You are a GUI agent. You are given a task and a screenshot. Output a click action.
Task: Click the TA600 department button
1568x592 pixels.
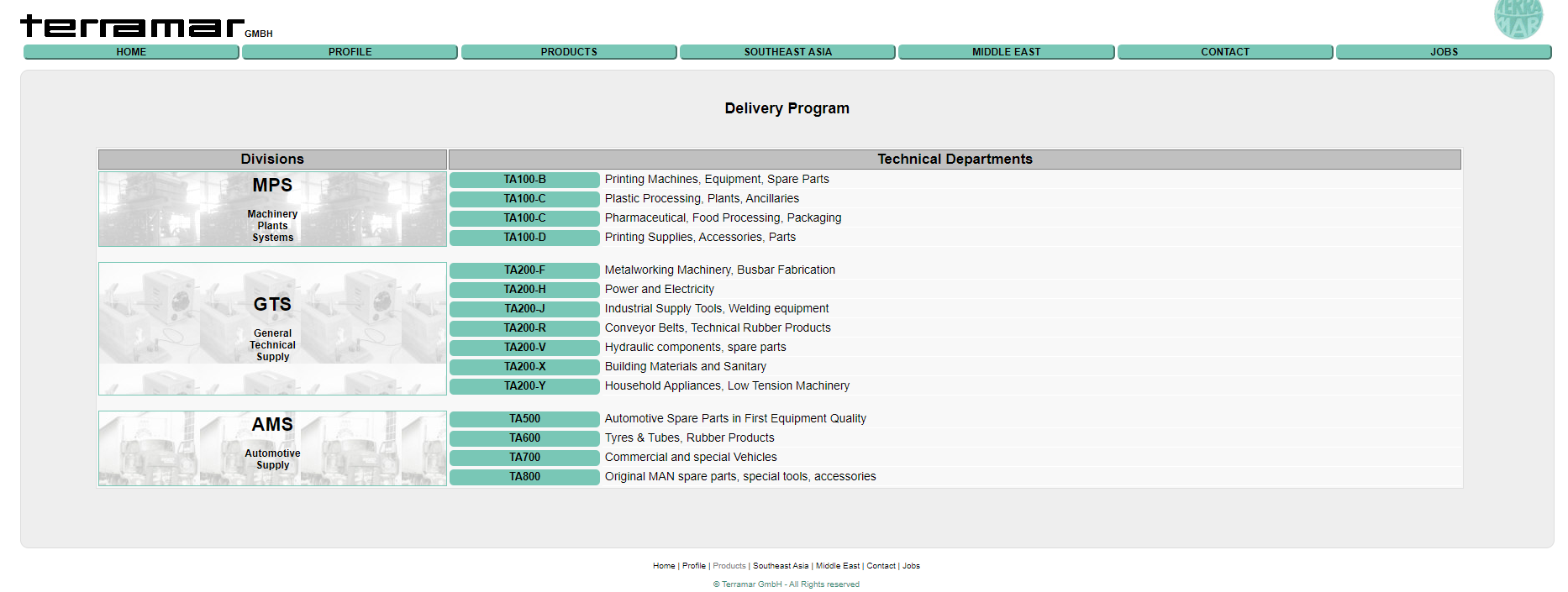click(524, 438)
